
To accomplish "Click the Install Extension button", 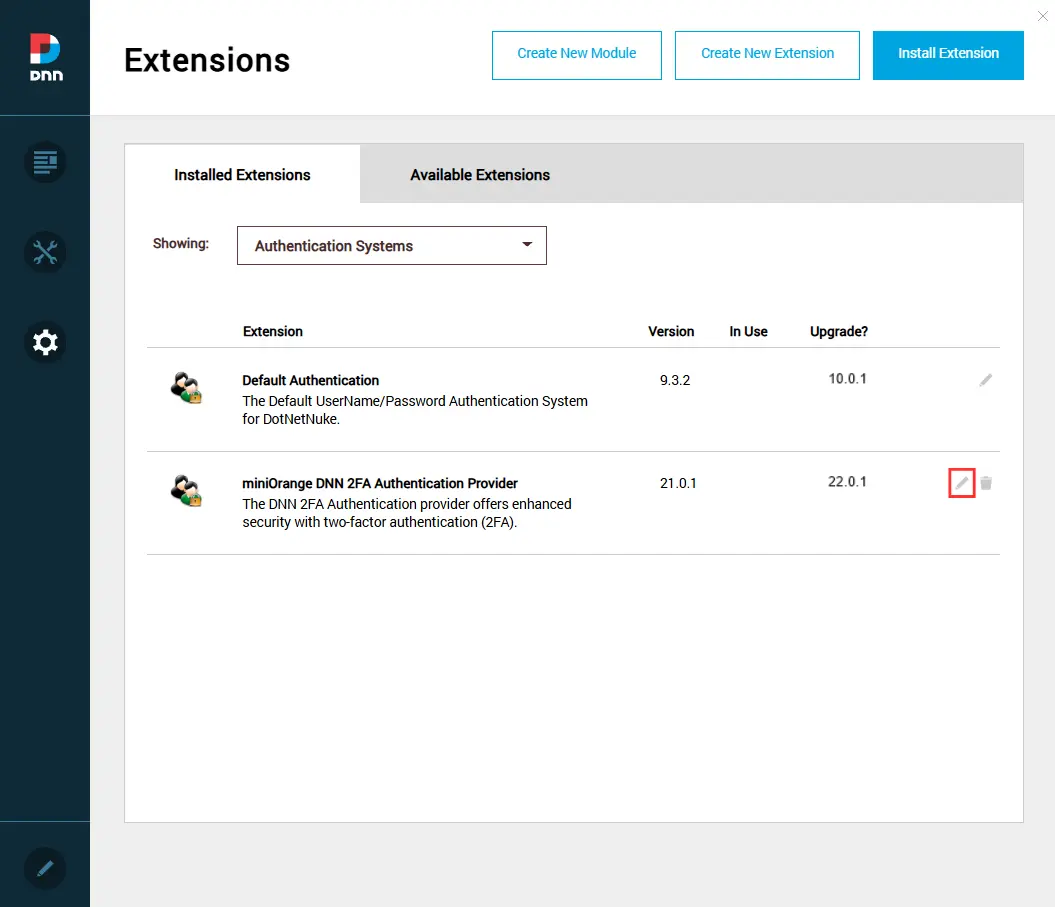I will pos(948,55).
